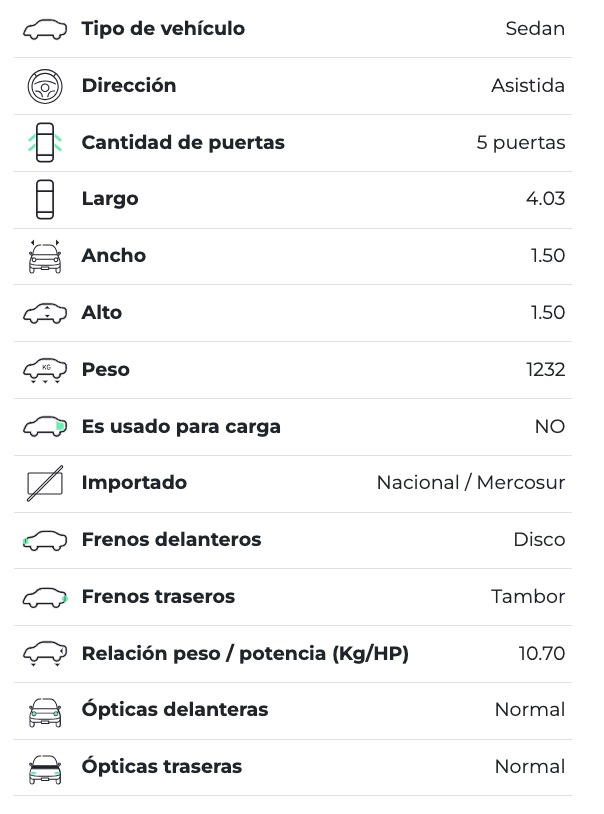The height and width of the screenshot is (814, 604).
Task: Select the Relación peso / potencia label
Action: [245, 654]
